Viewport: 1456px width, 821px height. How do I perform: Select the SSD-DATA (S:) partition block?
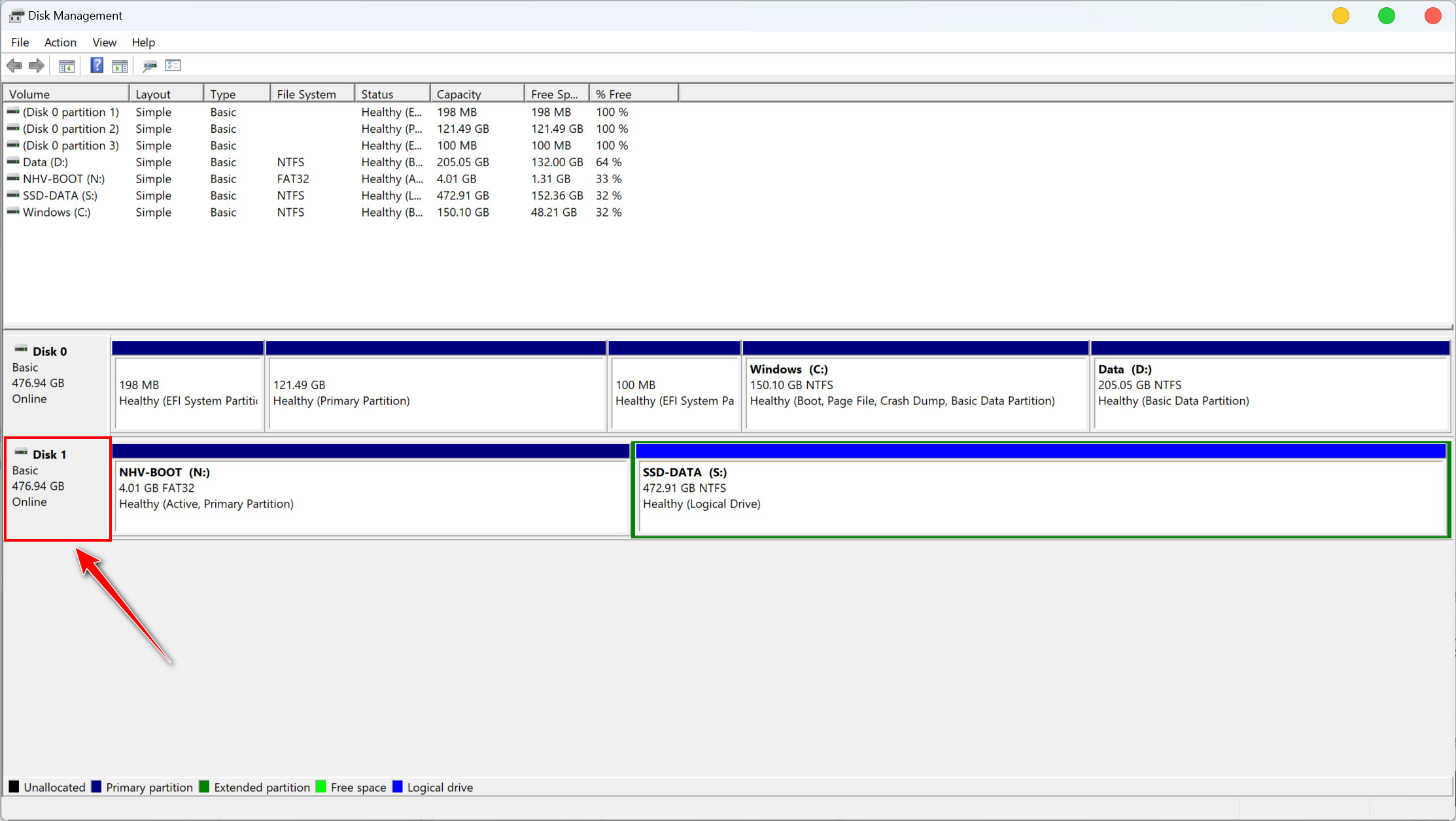pyautogui.click(x=1040, y=496)
